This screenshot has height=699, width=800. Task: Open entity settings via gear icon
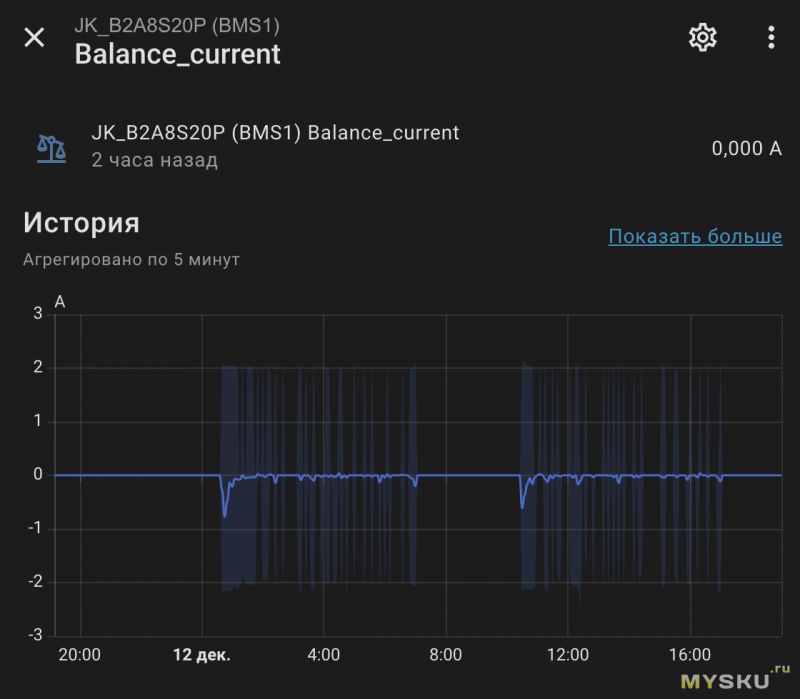tap(703, 38)
